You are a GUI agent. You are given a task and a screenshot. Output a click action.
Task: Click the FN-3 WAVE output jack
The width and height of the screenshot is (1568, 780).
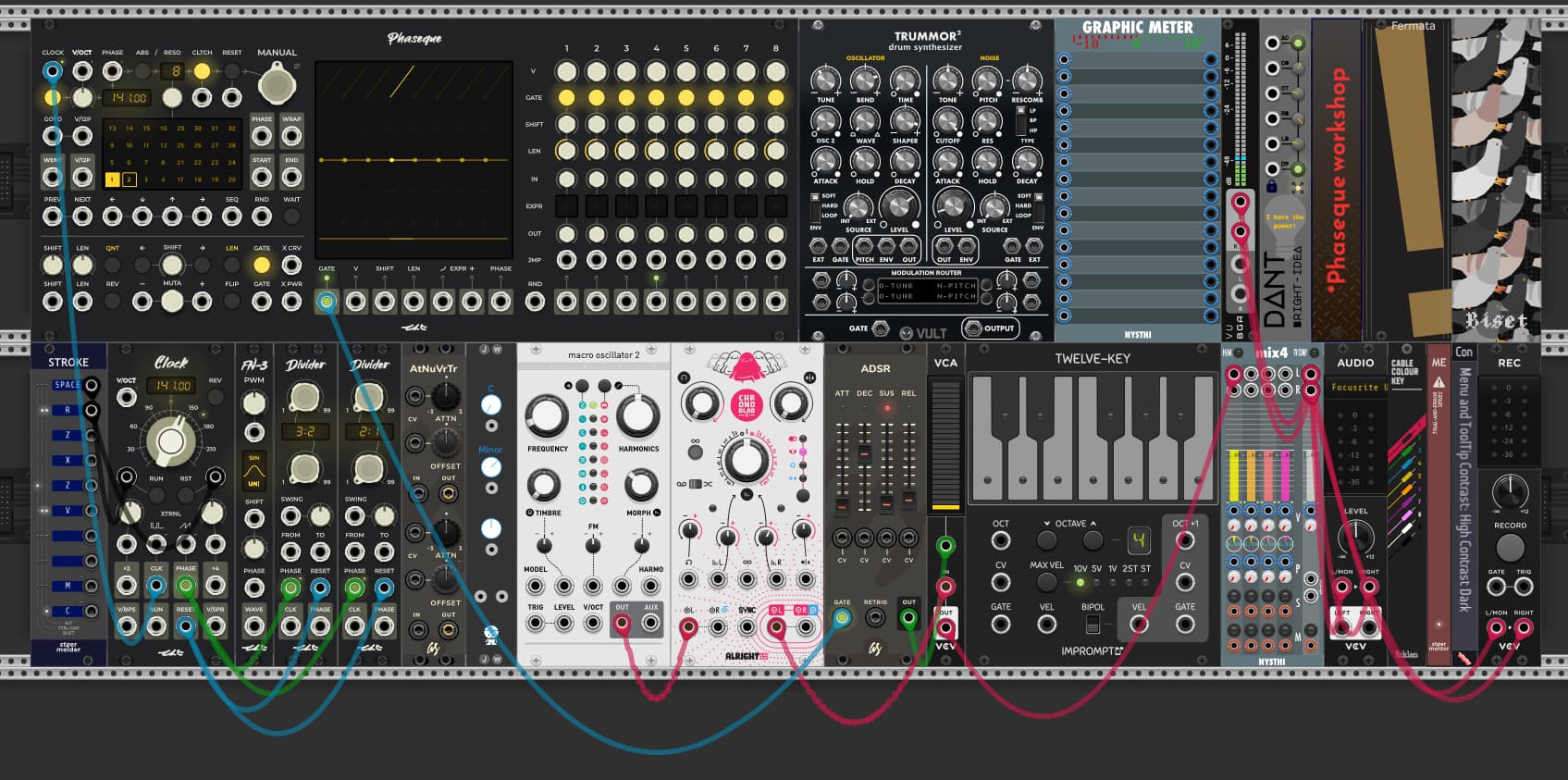point(253,626)
